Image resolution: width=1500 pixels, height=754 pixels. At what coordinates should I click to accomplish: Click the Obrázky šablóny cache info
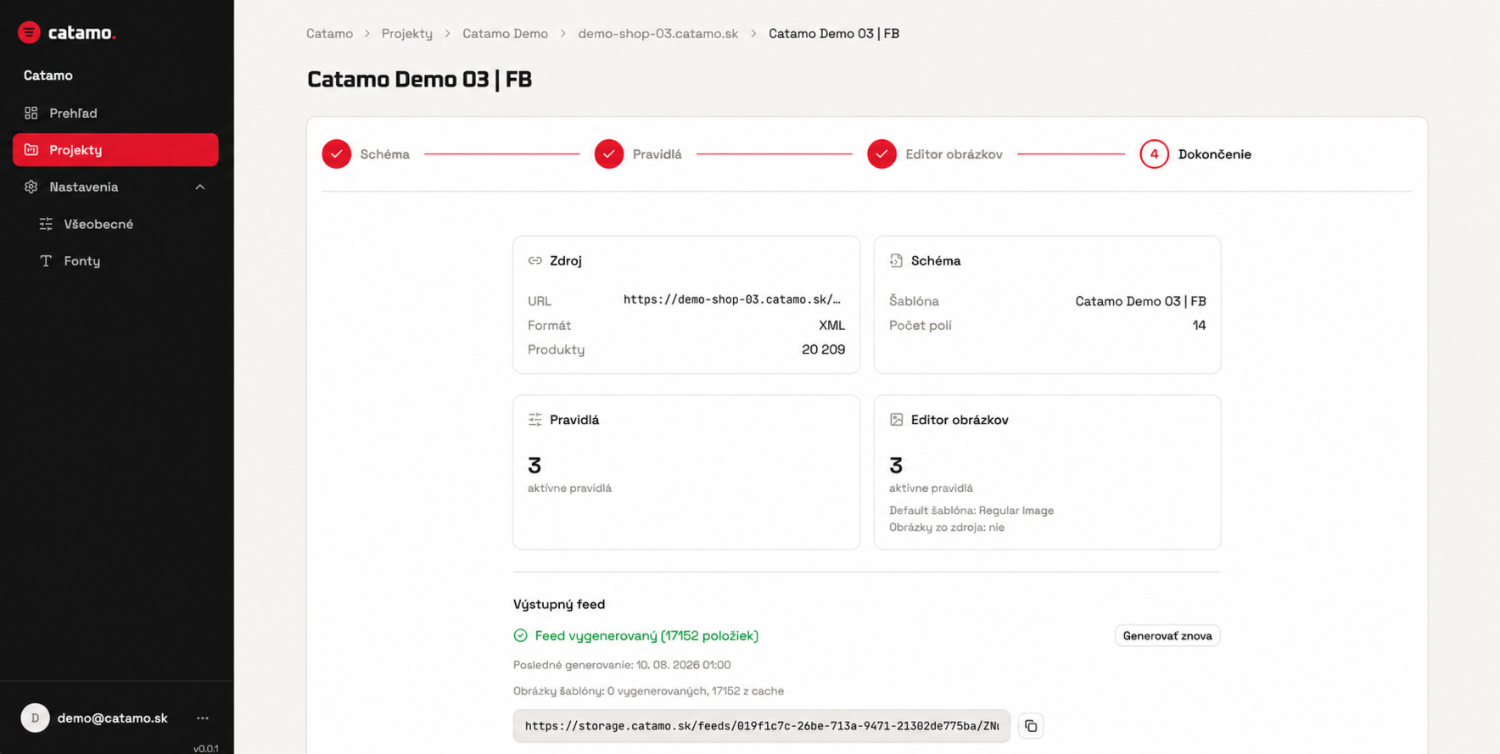(649, 691)
